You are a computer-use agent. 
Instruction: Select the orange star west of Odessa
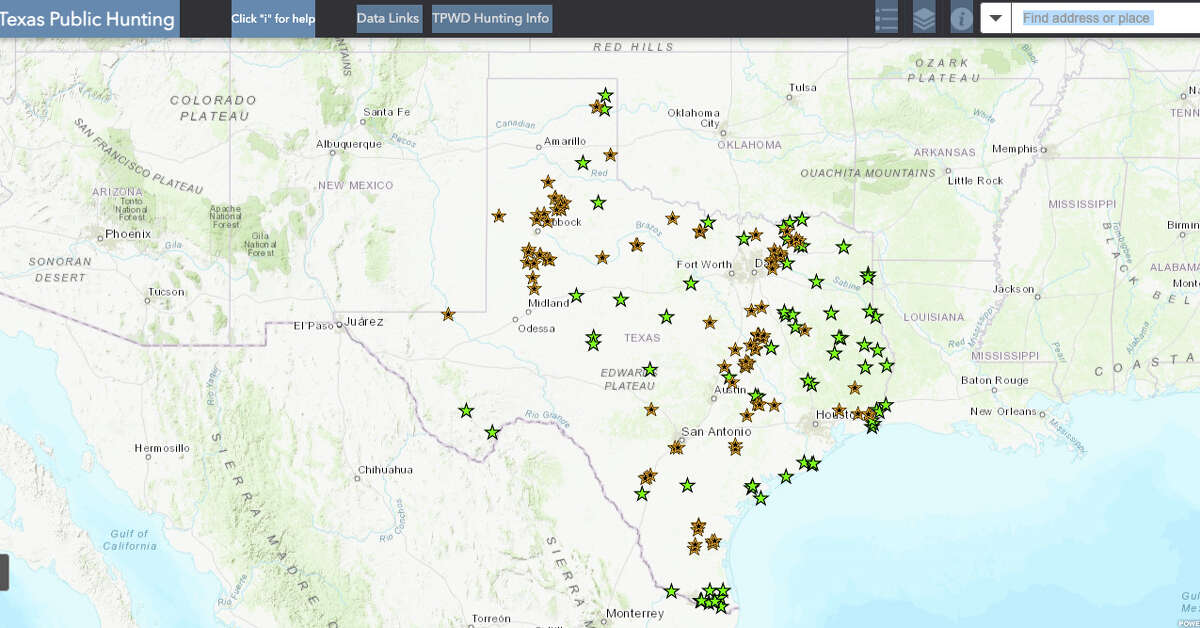tap(448, 314)
